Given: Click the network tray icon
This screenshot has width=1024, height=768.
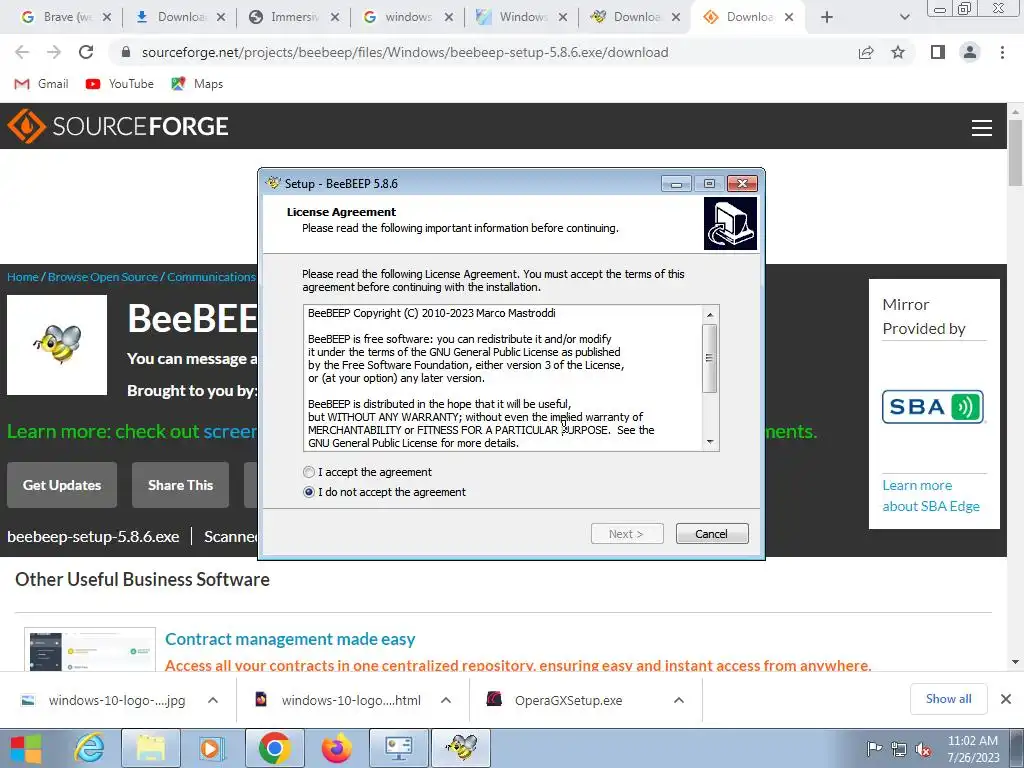Looking at the screenshot, I should 899,749.
